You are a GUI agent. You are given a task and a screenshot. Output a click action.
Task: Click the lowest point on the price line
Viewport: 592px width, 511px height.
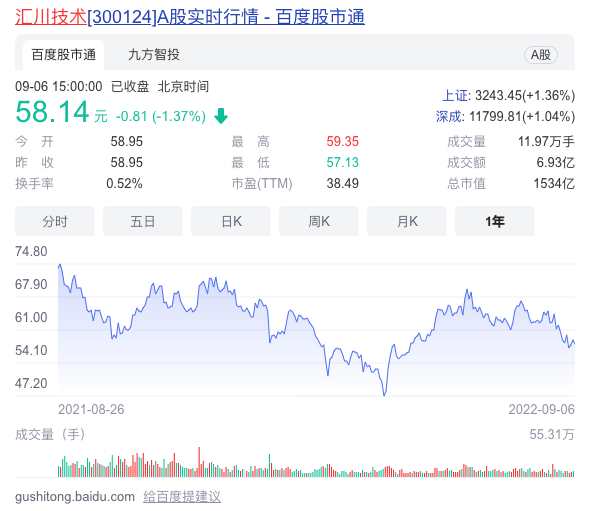pos(384,395)
